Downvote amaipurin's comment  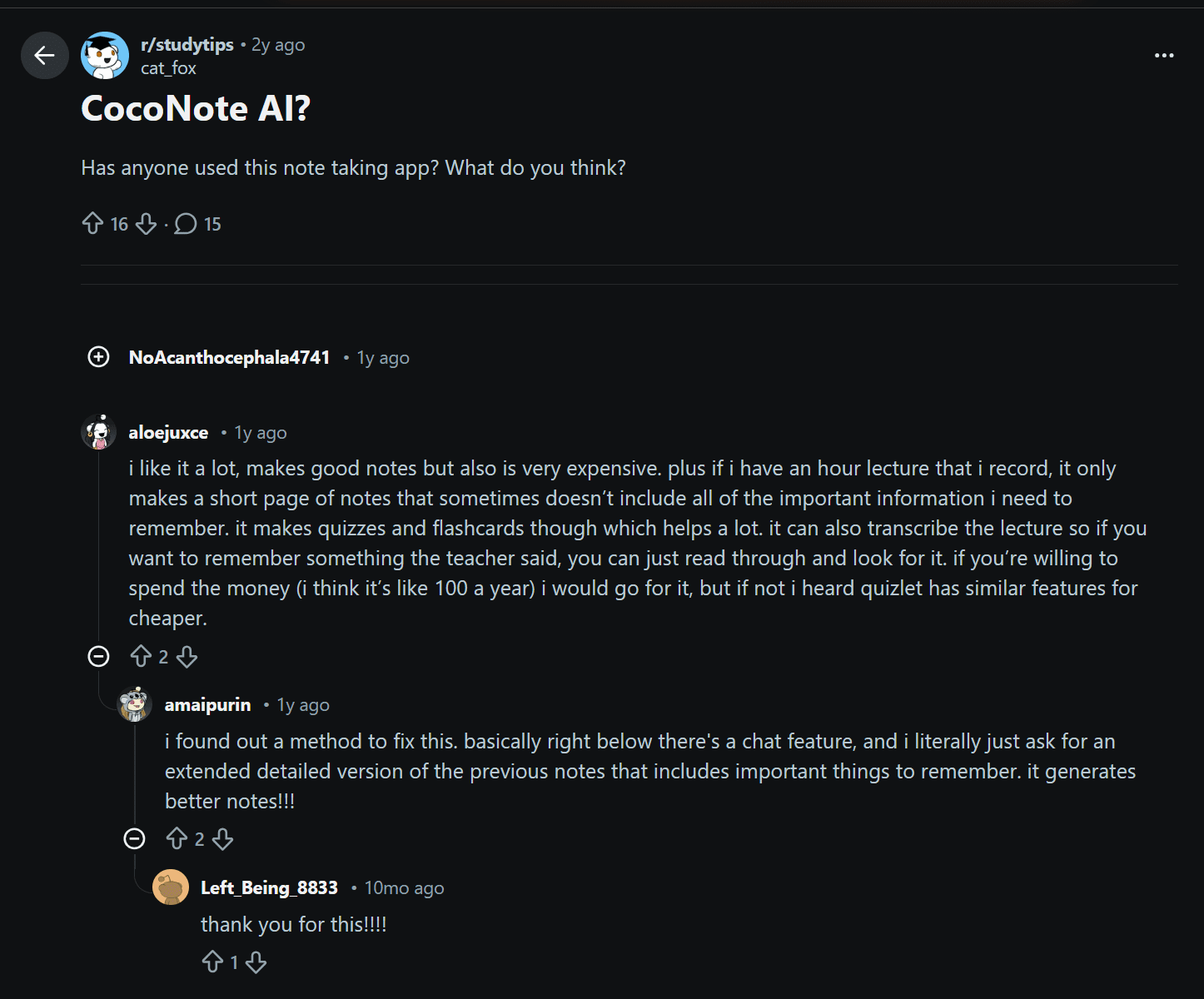tap(223, 838)
